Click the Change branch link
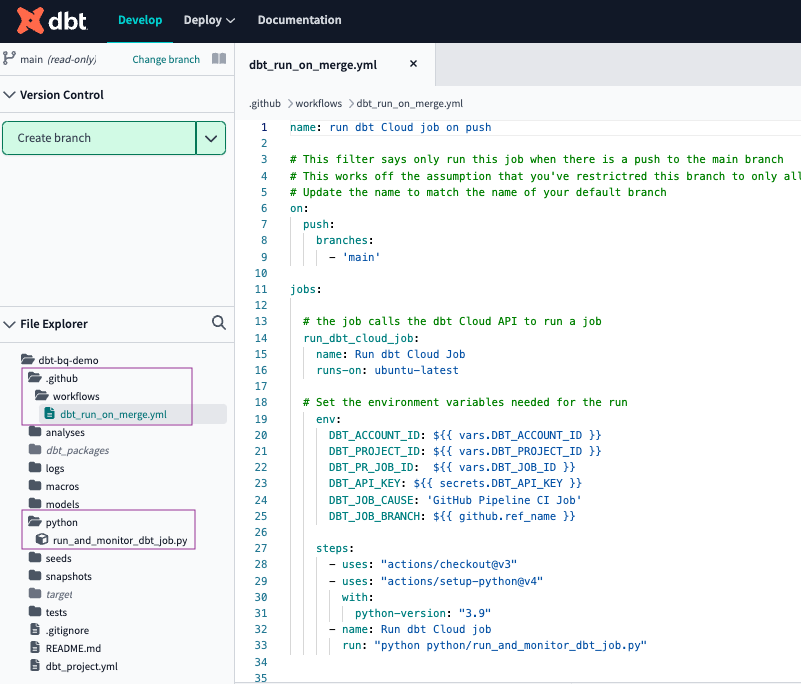Viewport: 801px width, 684px height. click(166, 59)
